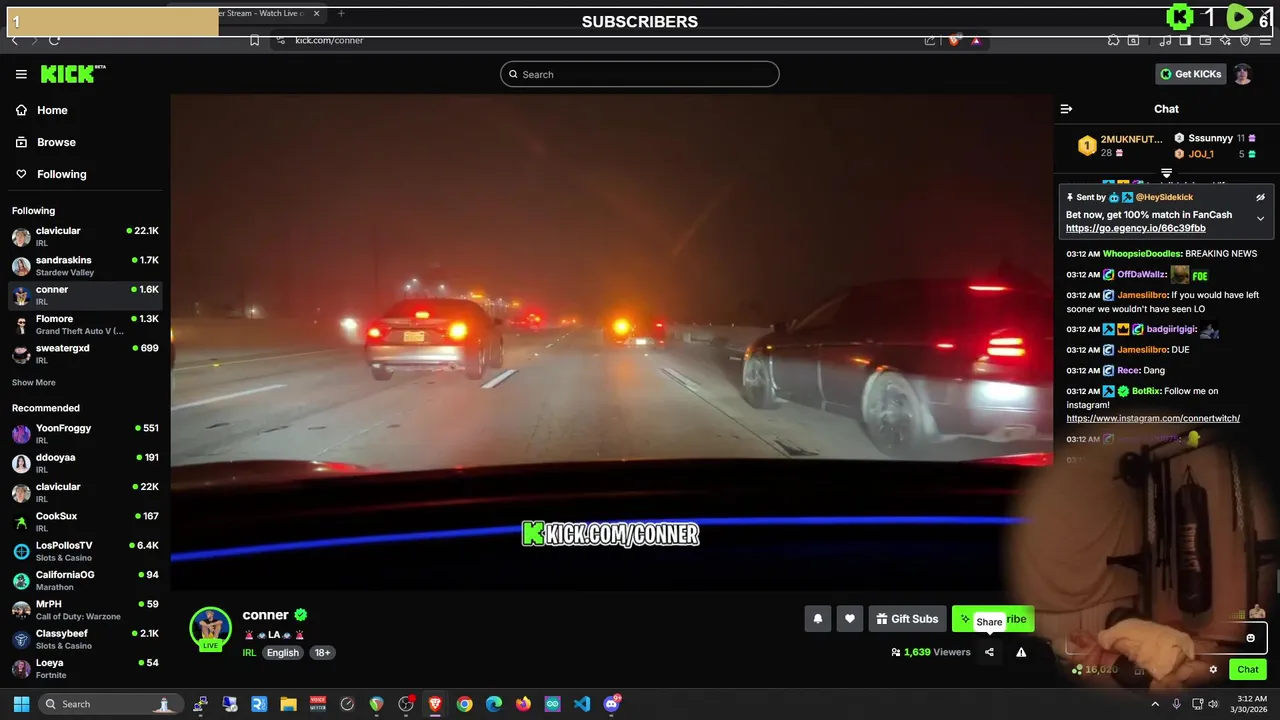Click the Brave shields icon
1280x720 pixels.
coord(954,40)
